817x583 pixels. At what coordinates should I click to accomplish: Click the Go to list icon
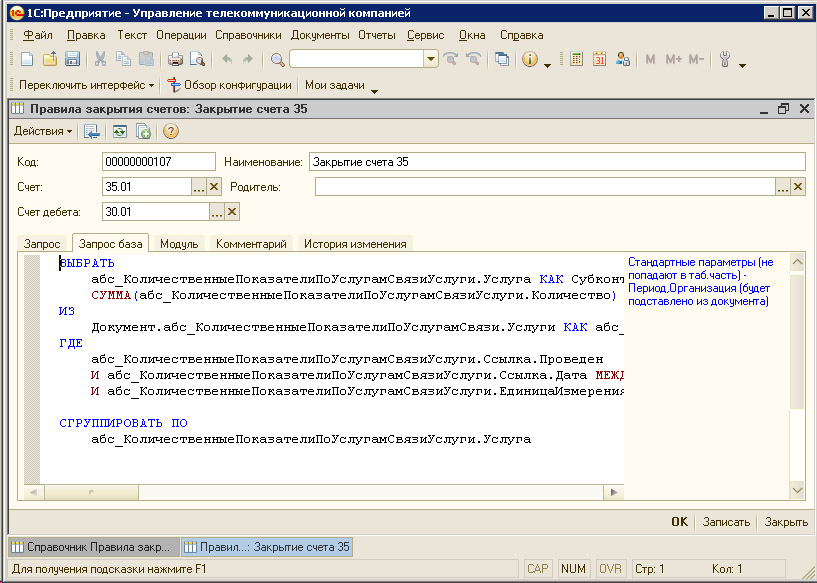pyautogui.click(x=92, y=131)
